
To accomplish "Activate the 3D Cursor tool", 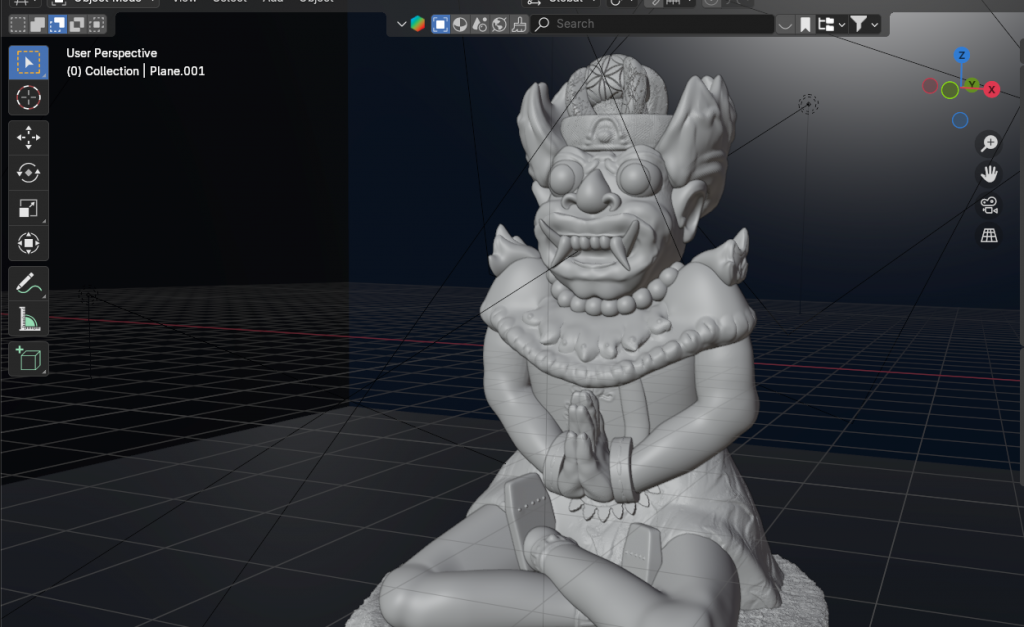I will pyautogui.click(x=28, y=98).
